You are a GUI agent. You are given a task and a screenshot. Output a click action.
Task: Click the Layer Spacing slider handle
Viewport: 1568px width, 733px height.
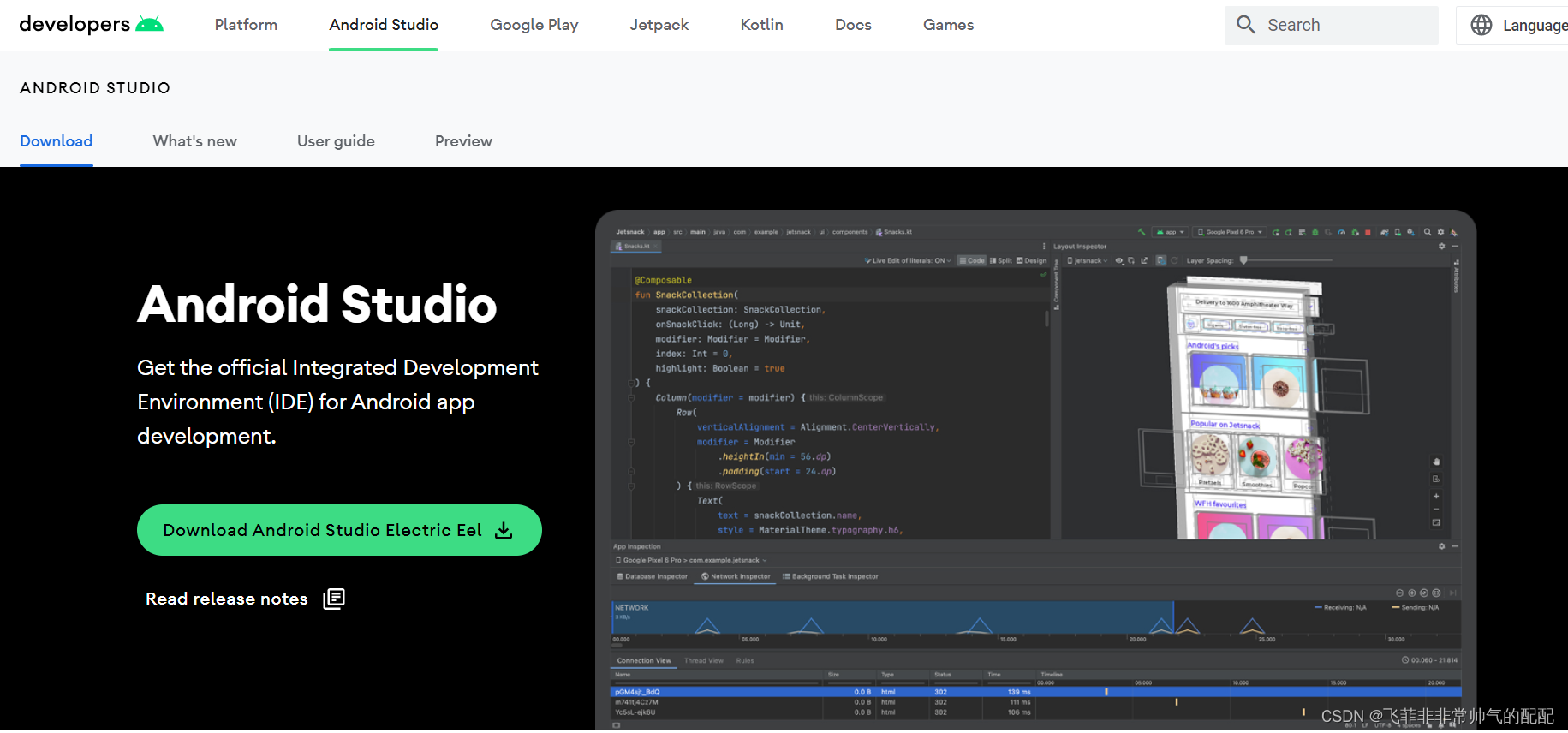(x=1243, y=260)
